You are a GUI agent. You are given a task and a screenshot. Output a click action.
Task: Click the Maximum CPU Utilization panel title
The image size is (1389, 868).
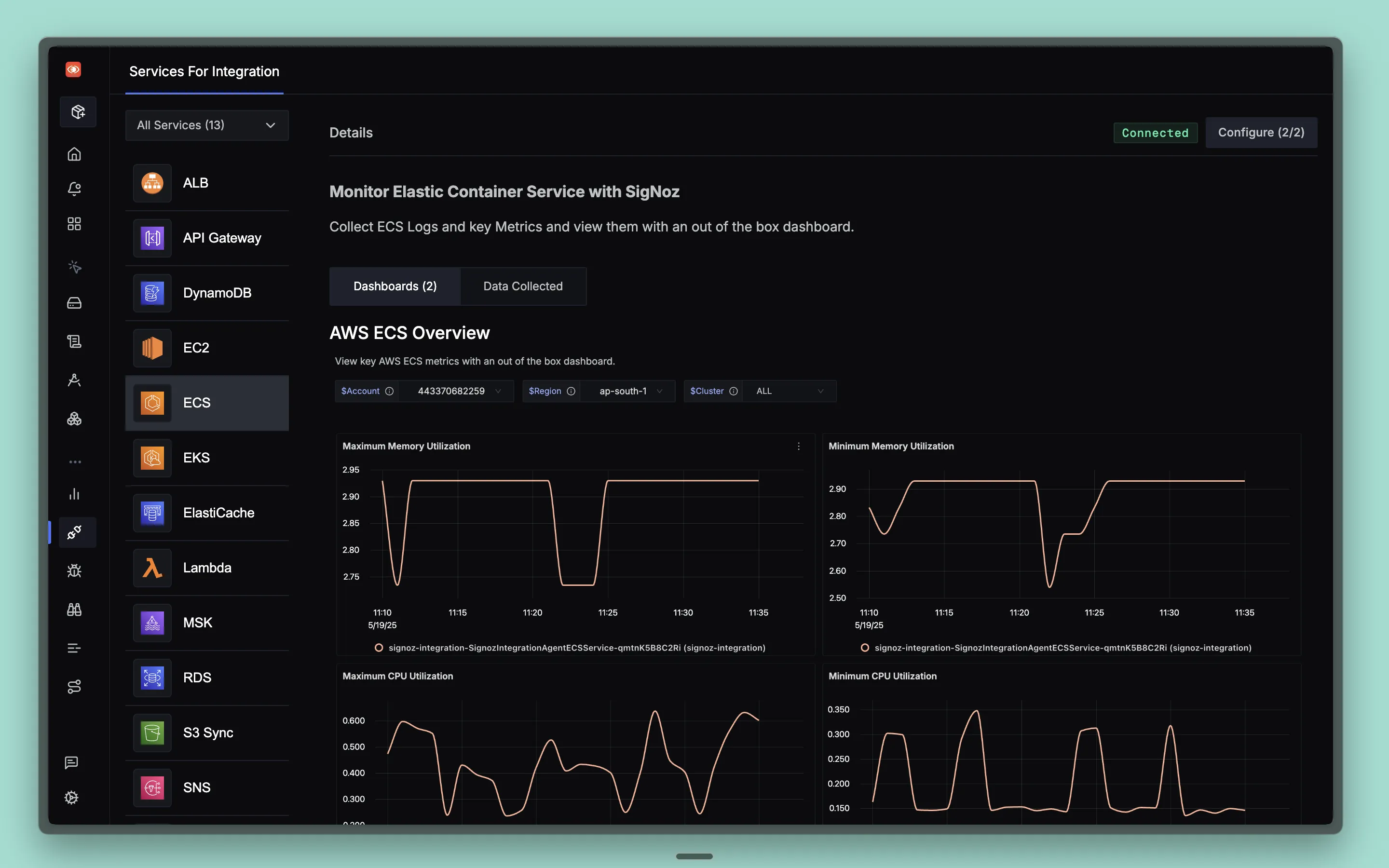coord(398,676)
